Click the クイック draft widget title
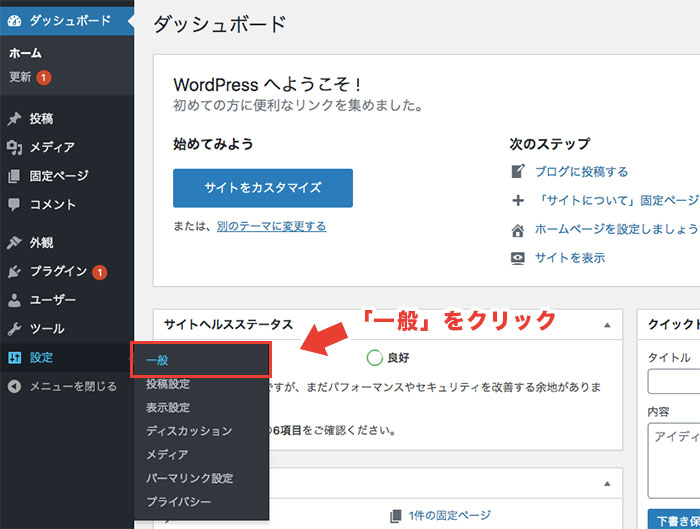Image resolution: width=700 pixels, height=529 pixels. (674, 325)
